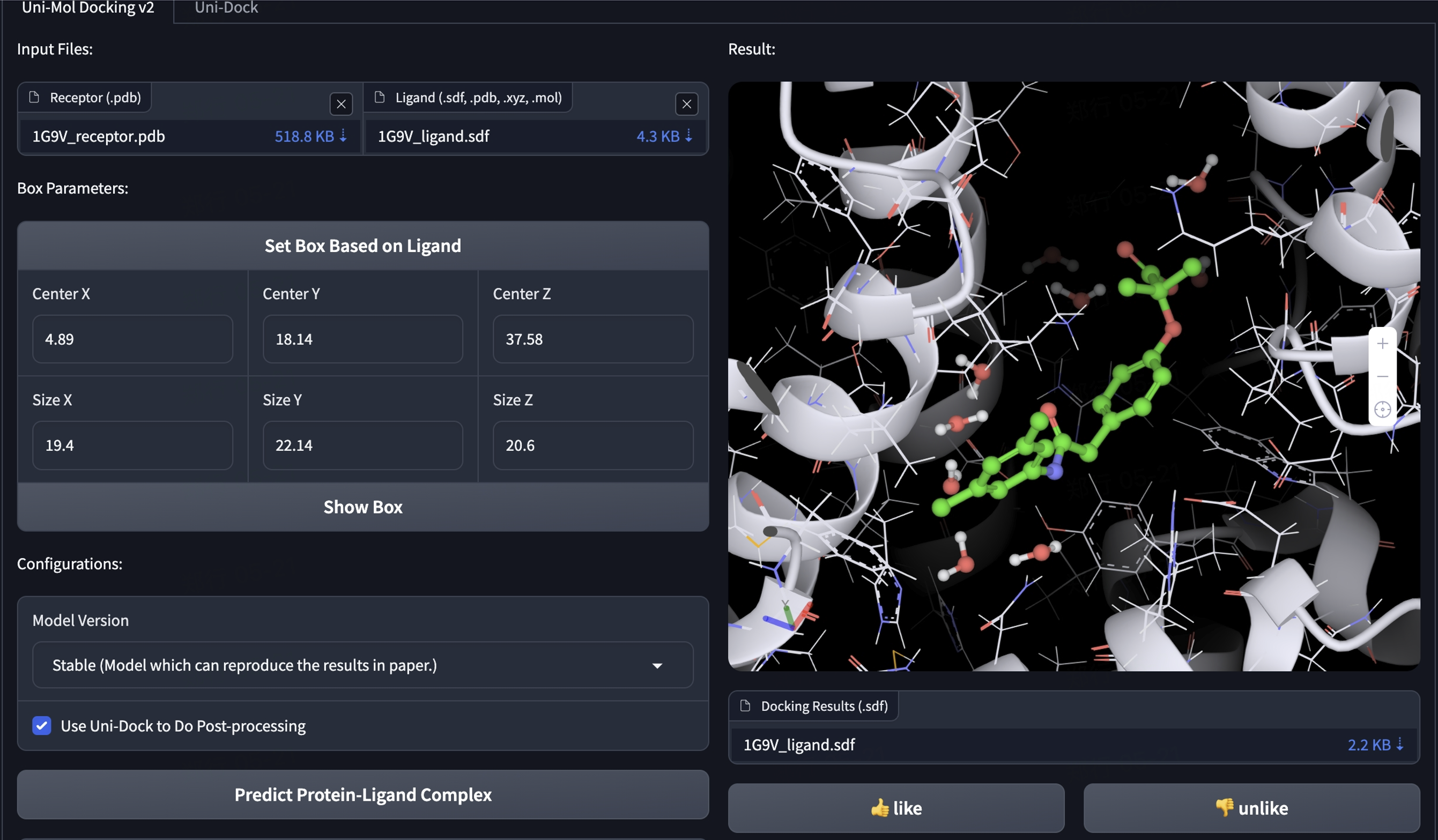Zoom out the 3D molecule viewer
This screenshot has width=1438, height=840.
coord(1382,376)
